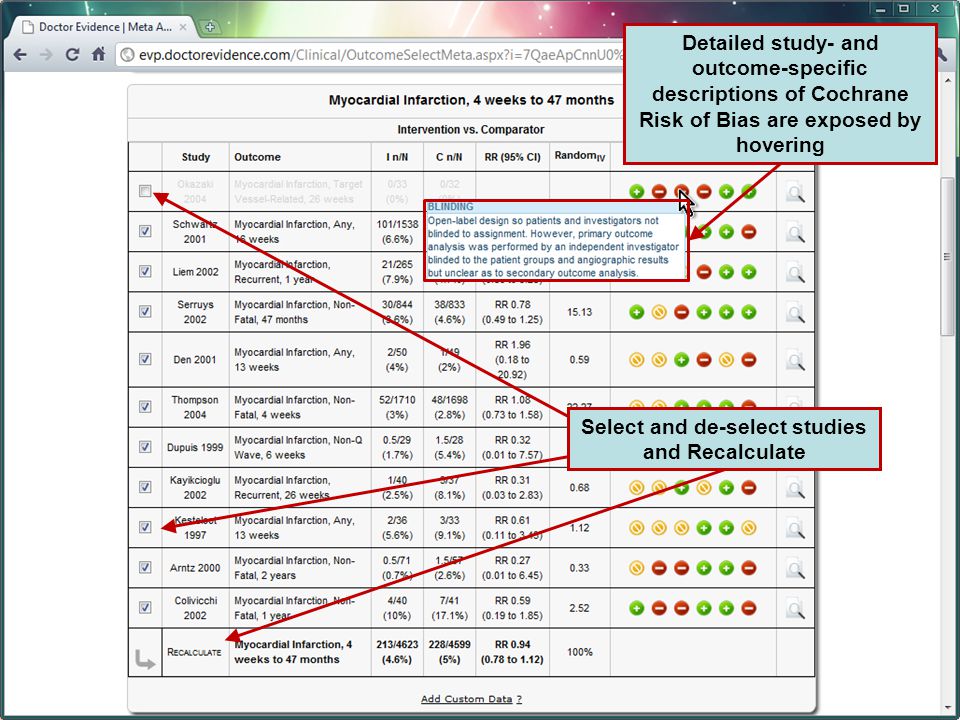
Task: Click the C n/N column header
Action: 449,157
